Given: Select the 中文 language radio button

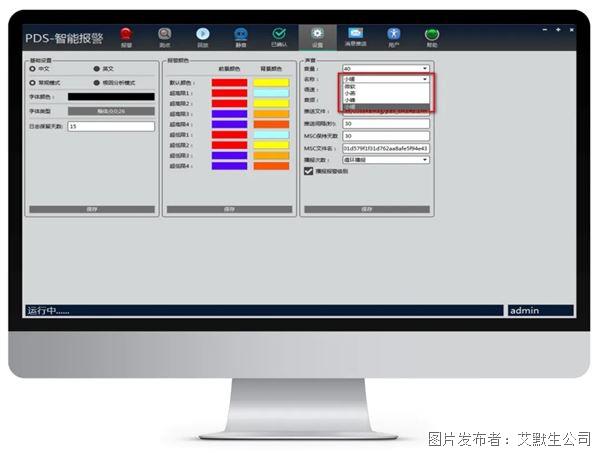Looking at the screenshot, I should 32,69.
